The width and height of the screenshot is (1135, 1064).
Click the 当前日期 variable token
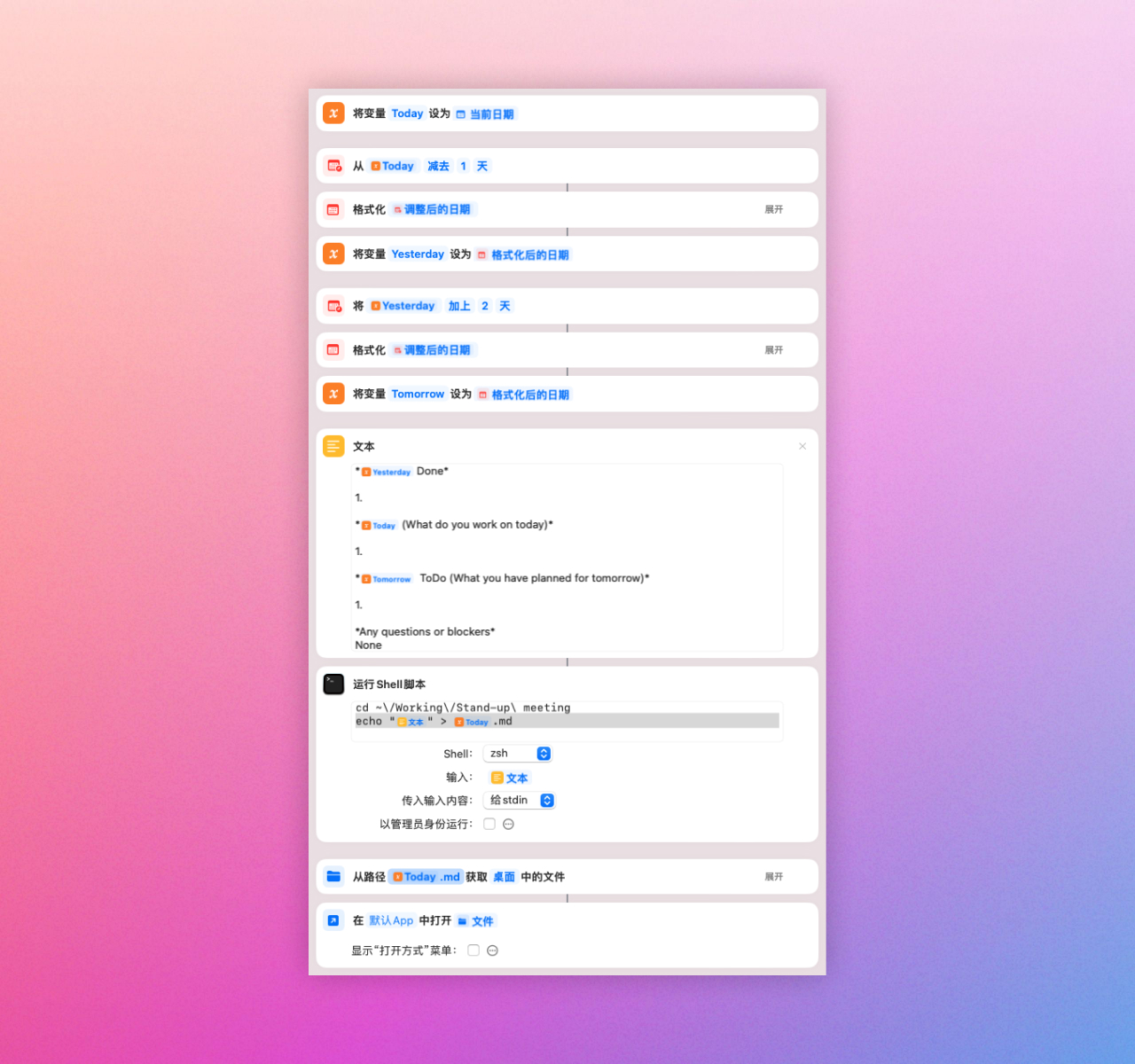[485, 114]
